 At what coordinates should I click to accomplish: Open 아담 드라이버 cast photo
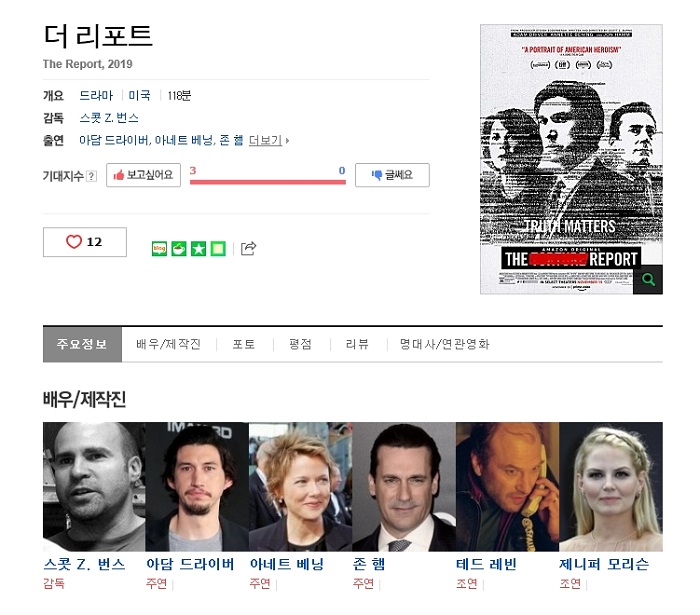(197, 486)
